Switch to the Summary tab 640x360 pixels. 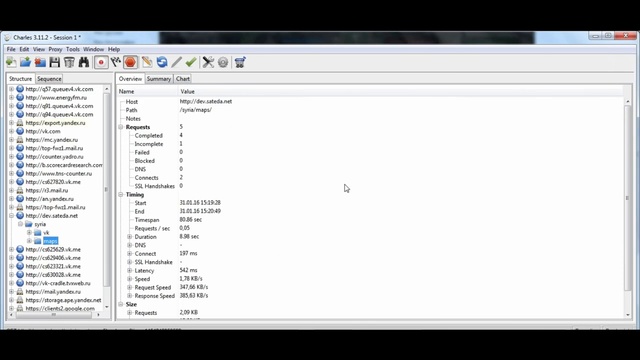[x=158, y=79]
